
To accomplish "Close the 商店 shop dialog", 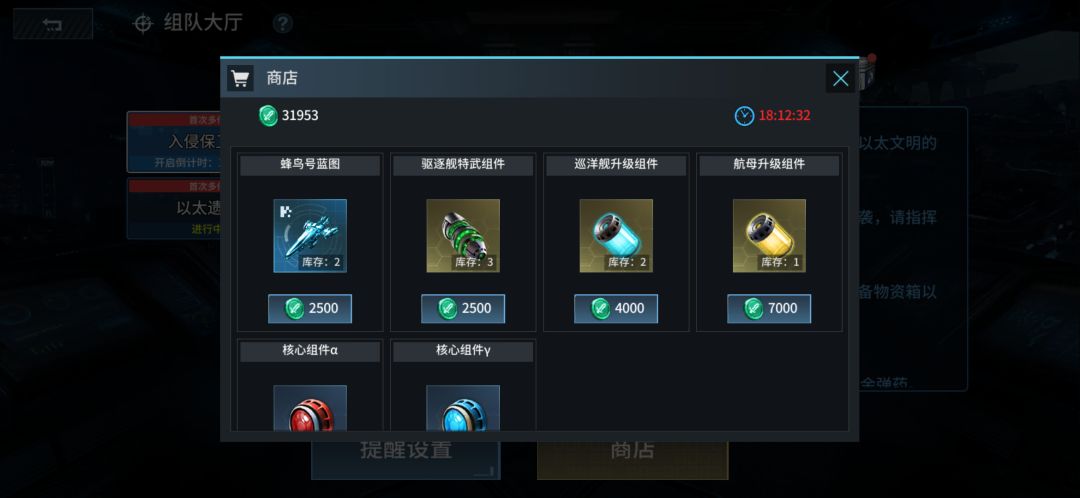I will 840,79.
